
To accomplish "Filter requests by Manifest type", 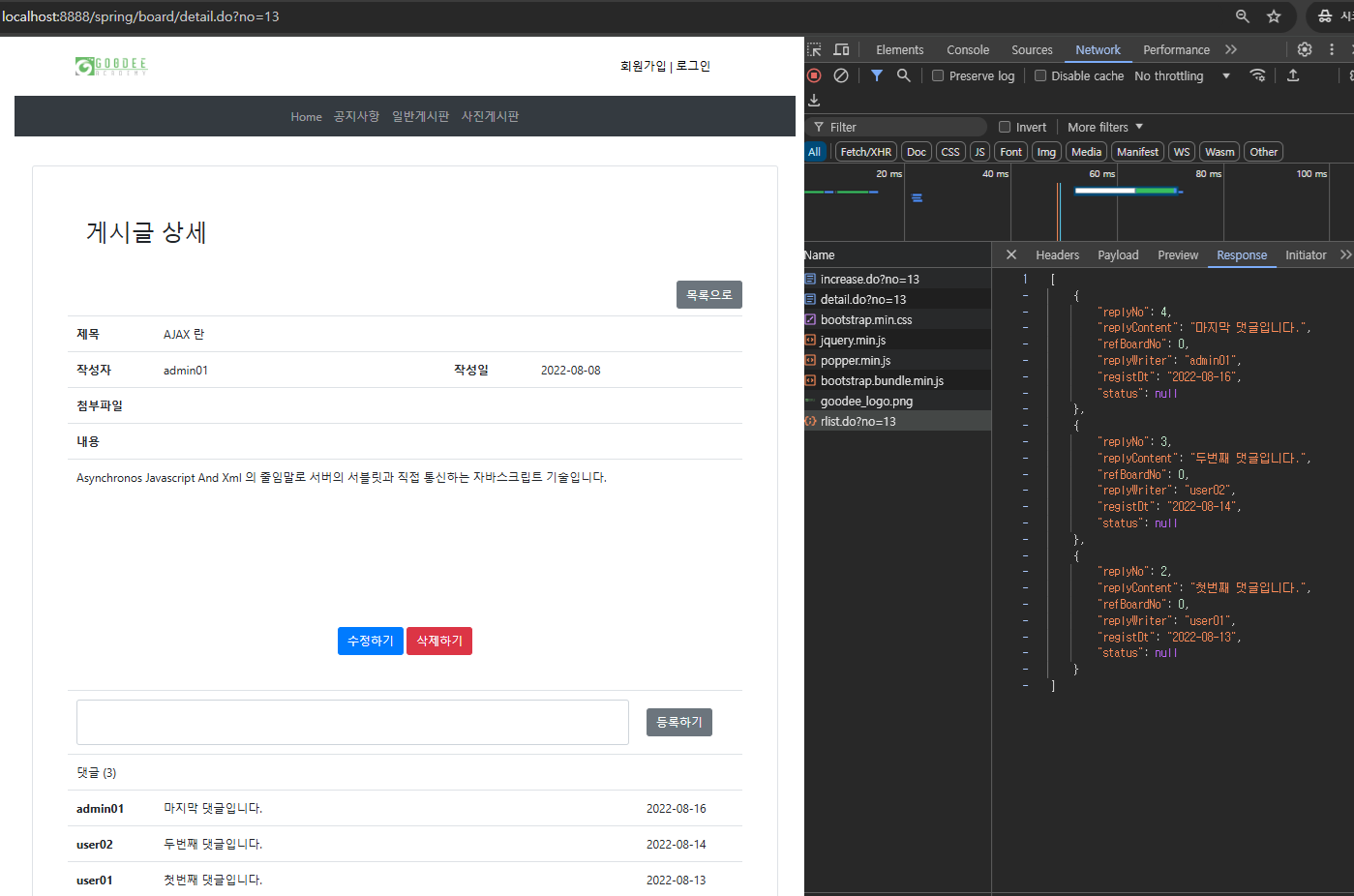I will [1137, 152].
